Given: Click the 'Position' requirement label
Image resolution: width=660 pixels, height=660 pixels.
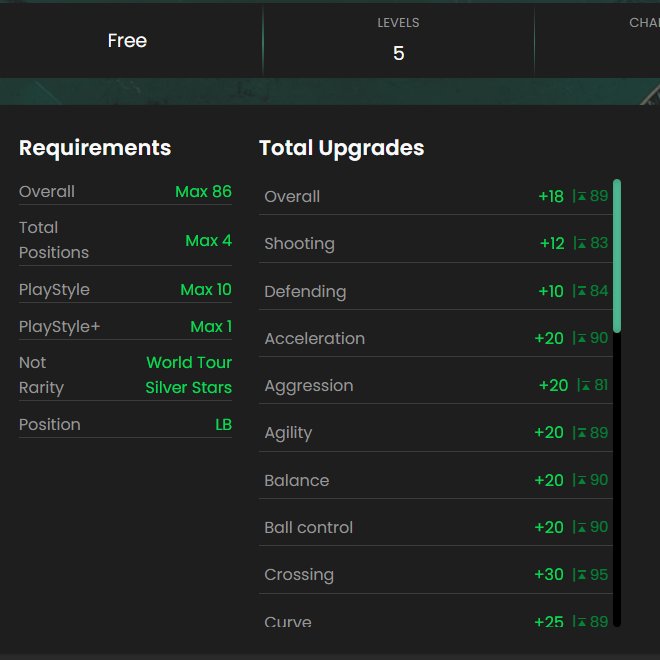Looking at the screenshot, I should coord(50,425).
